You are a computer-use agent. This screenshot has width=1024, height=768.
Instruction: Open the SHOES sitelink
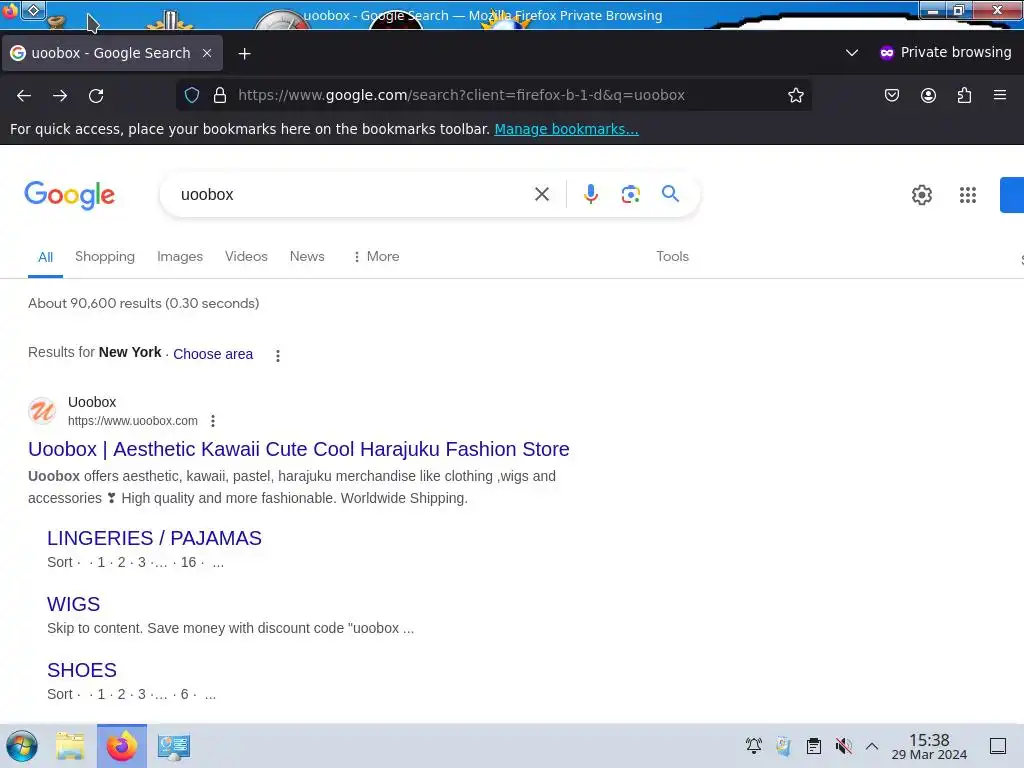(x=82, y=670)
